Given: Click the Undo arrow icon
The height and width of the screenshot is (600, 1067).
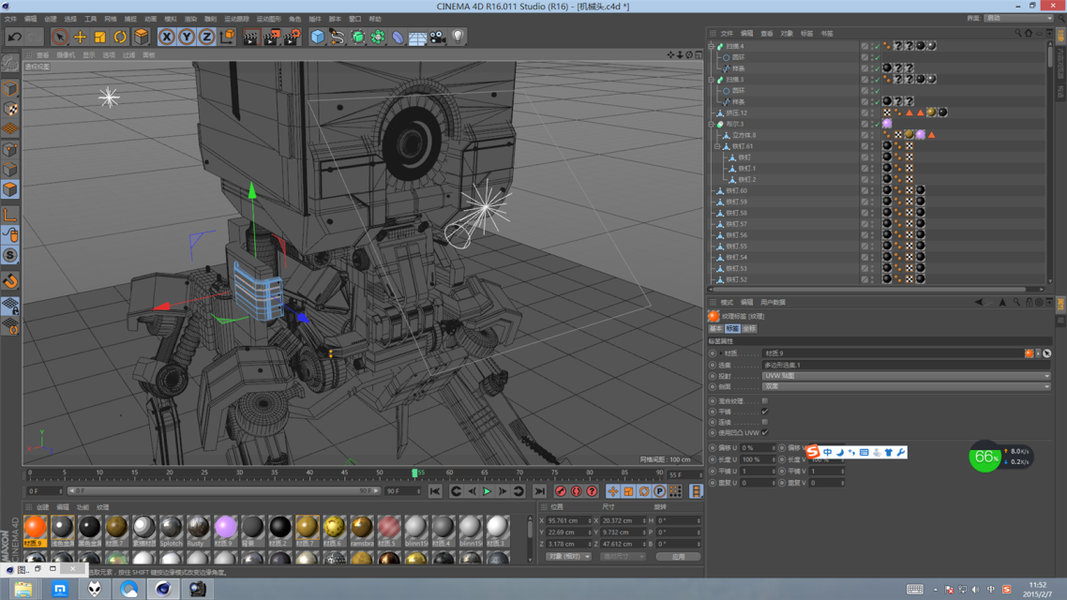Looking at the screenshot, I should 15,37.
